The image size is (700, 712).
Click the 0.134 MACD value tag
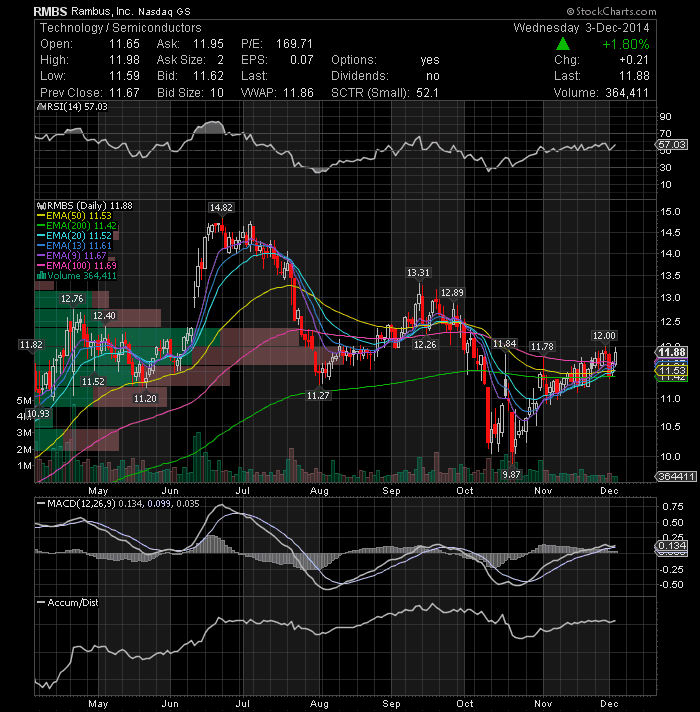(x=672, y=545)
